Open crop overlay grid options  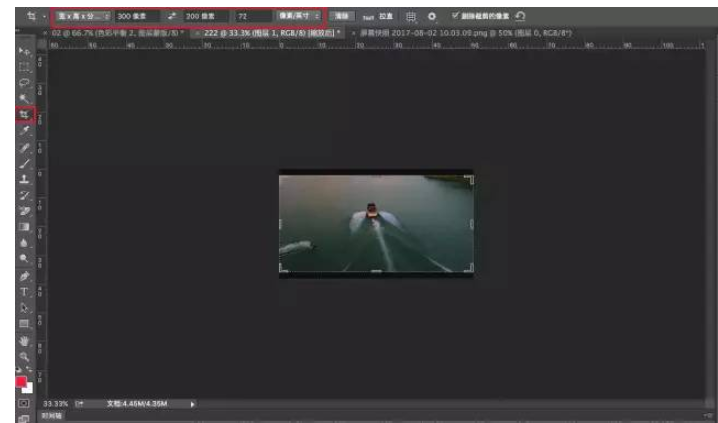pos(410,16)
